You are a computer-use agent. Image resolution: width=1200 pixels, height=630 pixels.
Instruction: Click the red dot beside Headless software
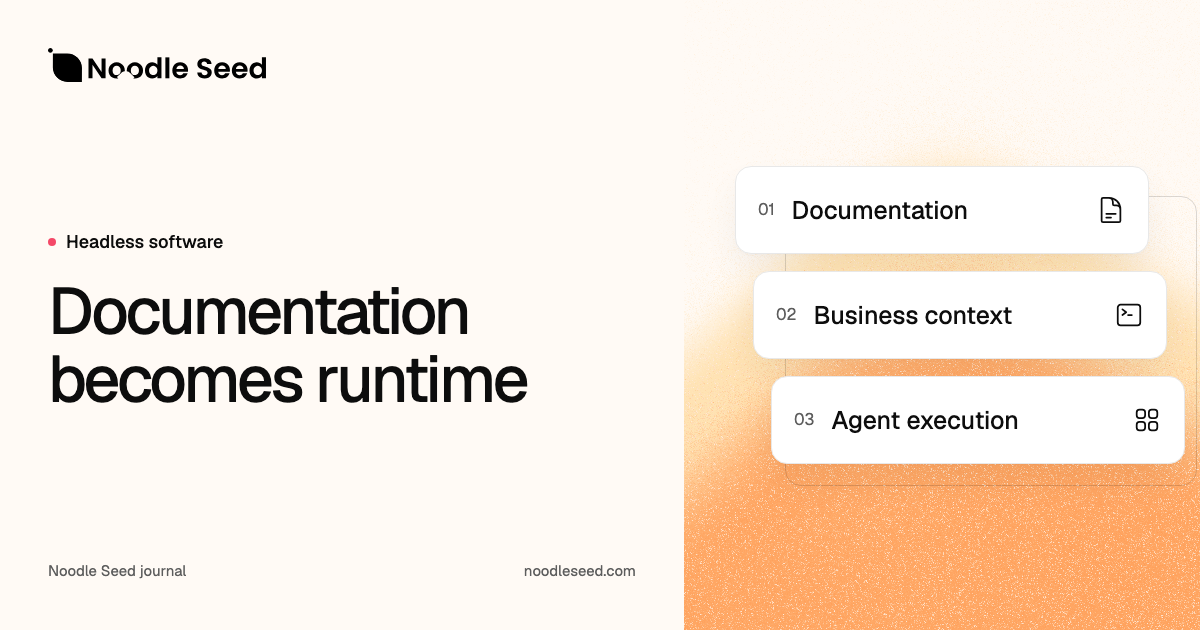(52, 242)
